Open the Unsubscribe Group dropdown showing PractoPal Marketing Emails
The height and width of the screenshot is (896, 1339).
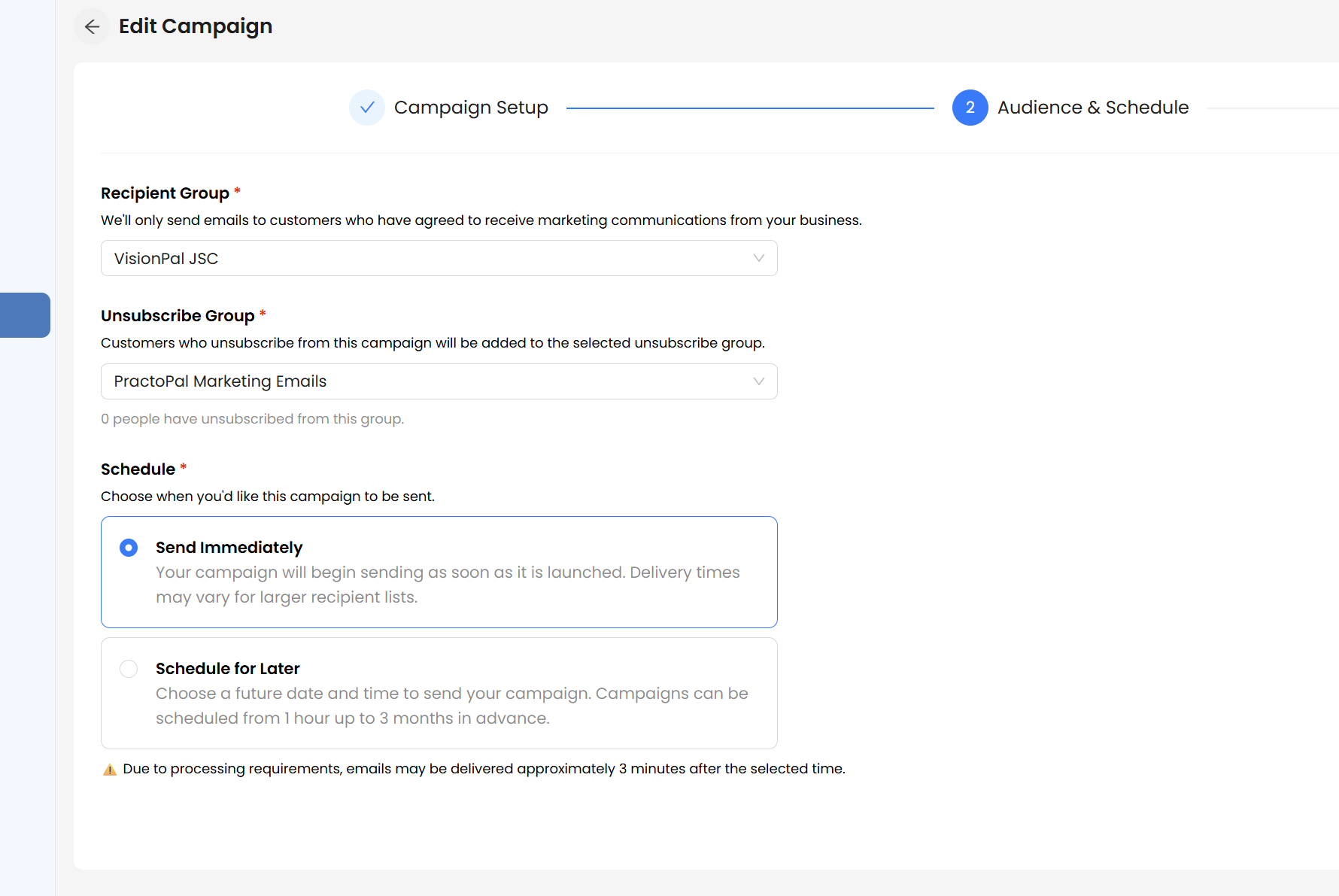tap(439, 381)
